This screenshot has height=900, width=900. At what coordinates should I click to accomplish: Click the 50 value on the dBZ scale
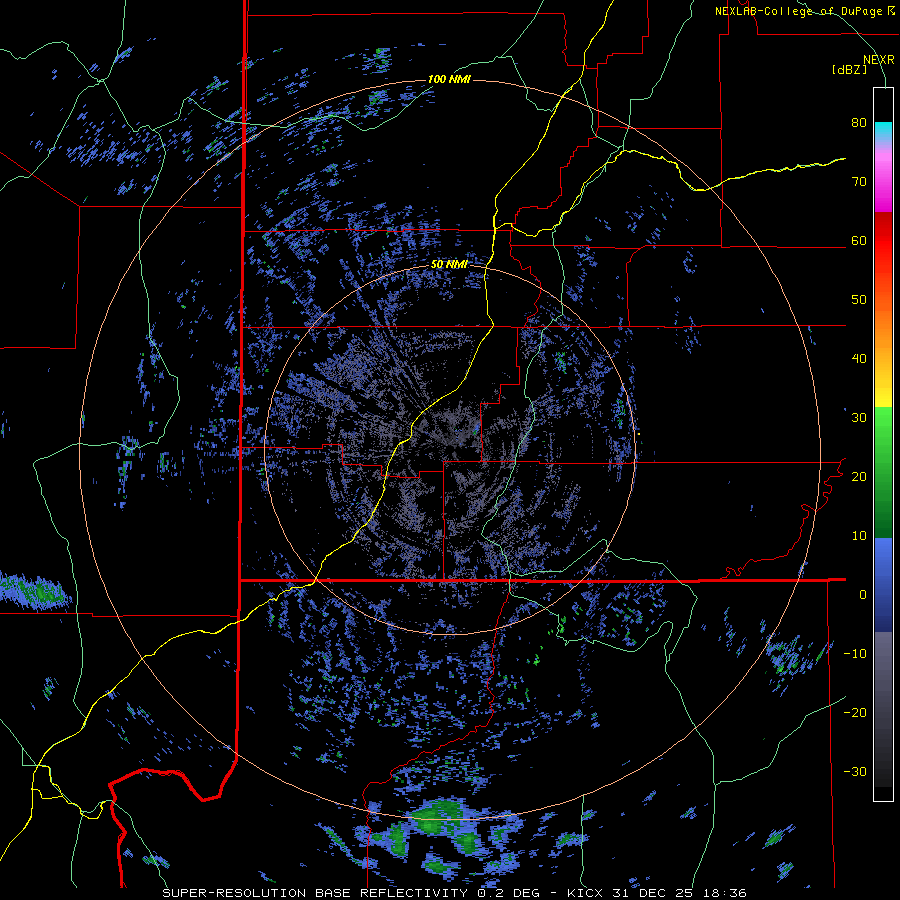point(859,300)
